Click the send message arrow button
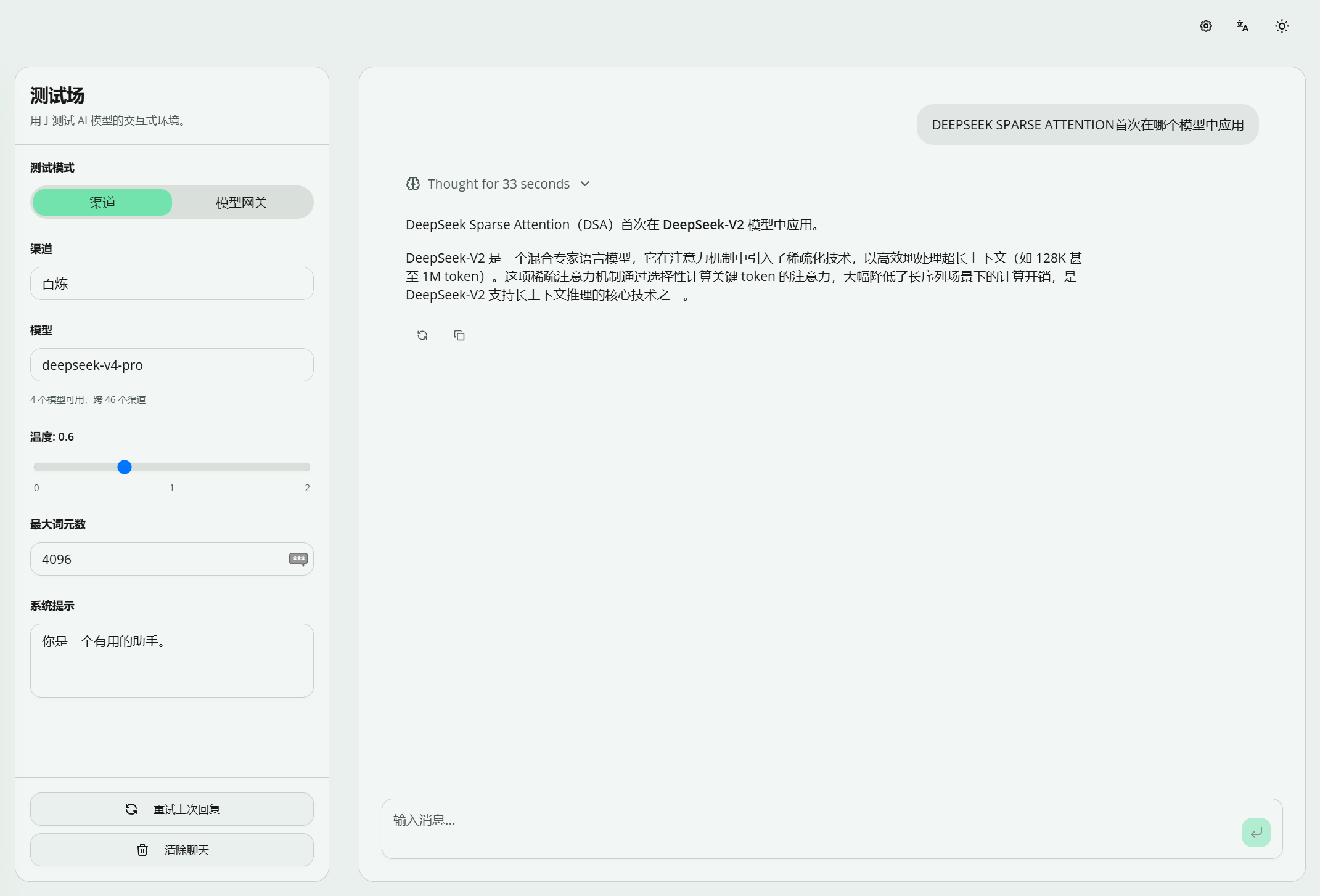 (1256, 833)
